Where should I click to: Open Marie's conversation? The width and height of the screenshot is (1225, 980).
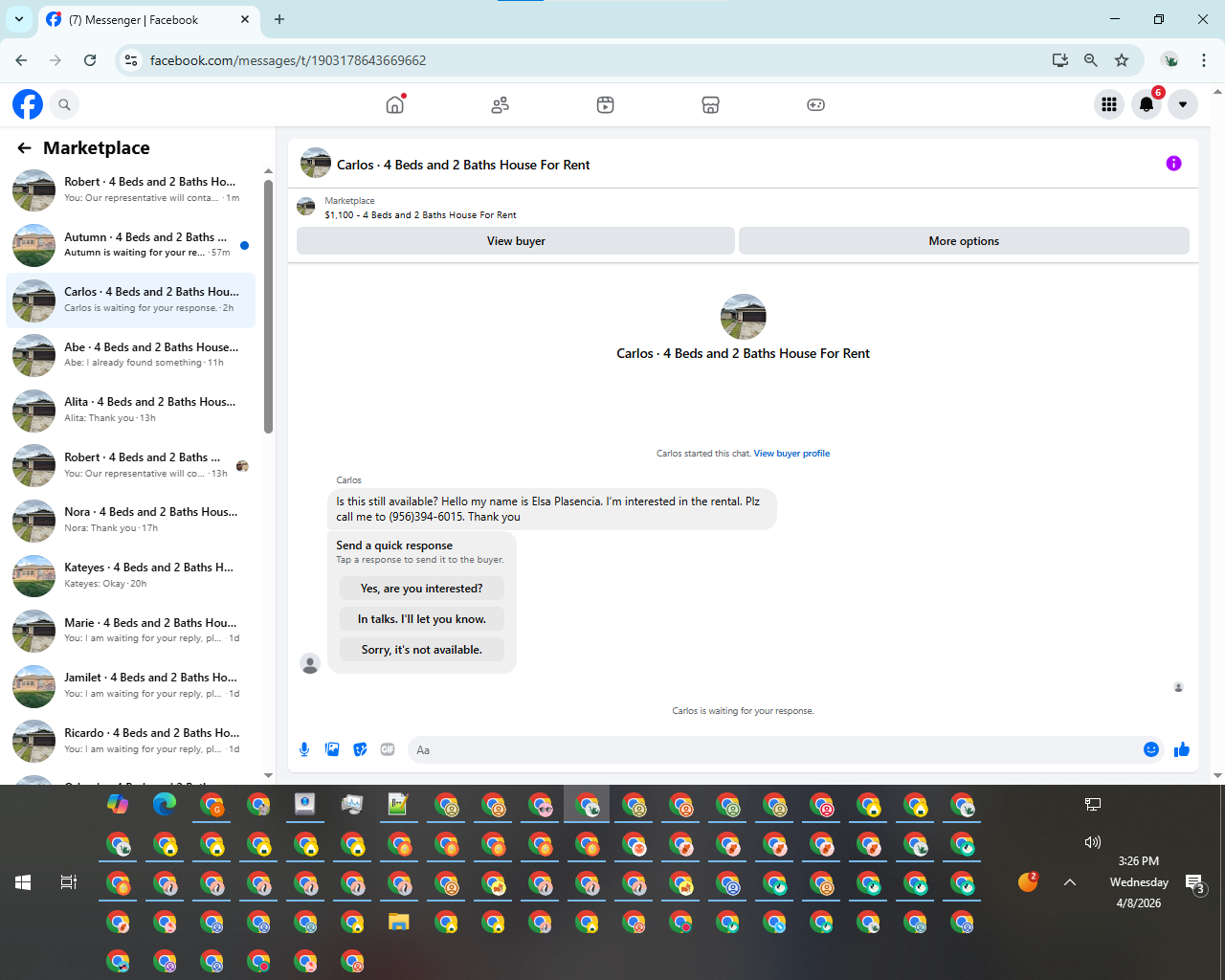coord(131,631)
